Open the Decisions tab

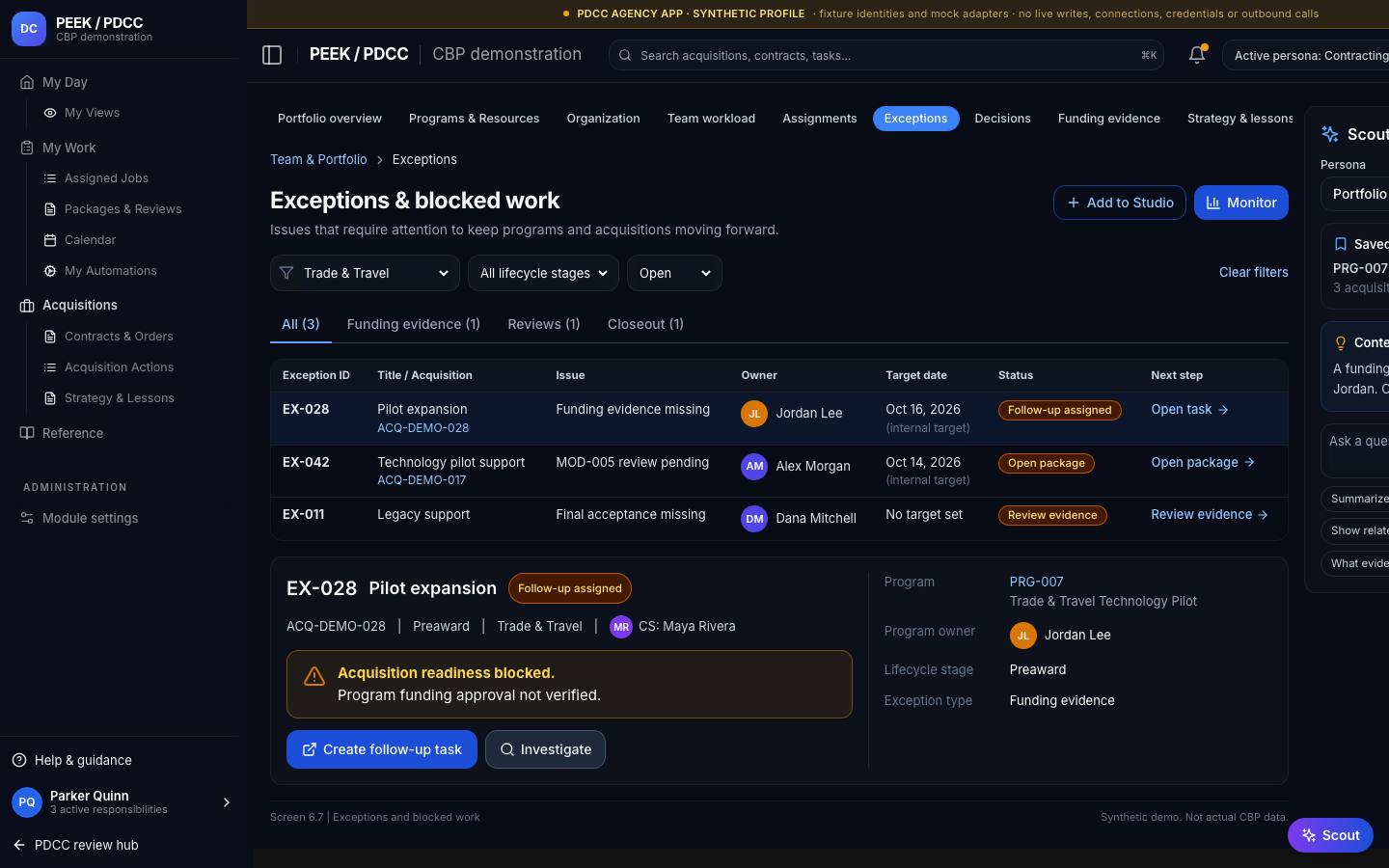click(x=1002, y=119)
